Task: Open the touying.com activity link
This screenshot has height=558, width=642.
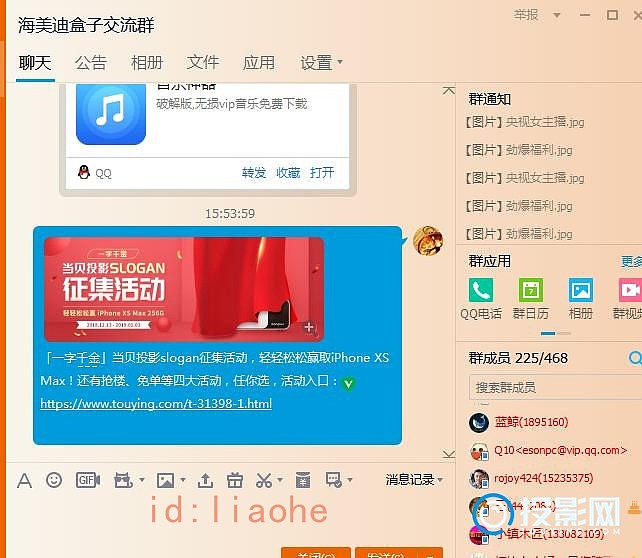Action: (156, 404)
